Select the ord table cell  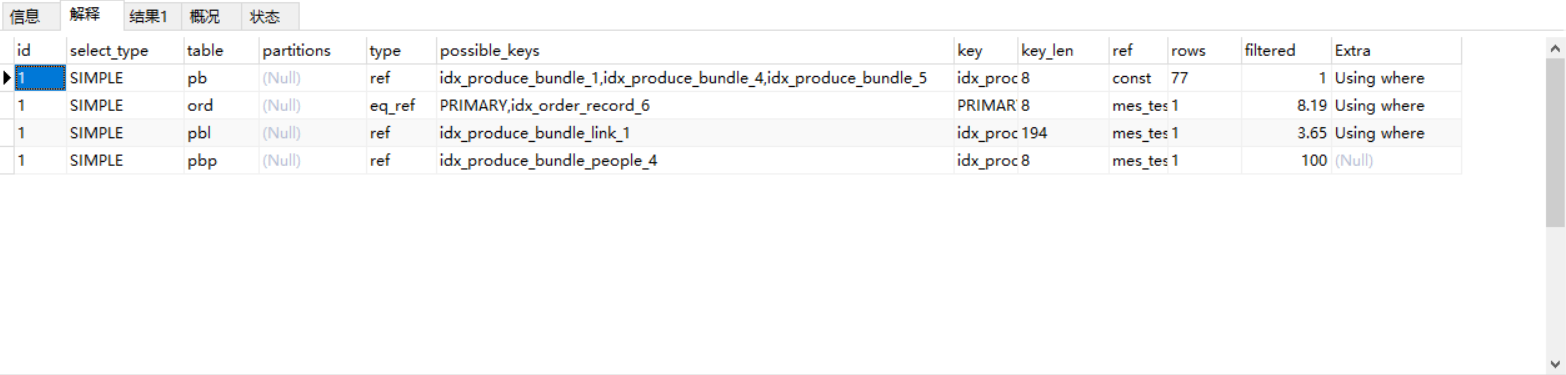[221, 105]
